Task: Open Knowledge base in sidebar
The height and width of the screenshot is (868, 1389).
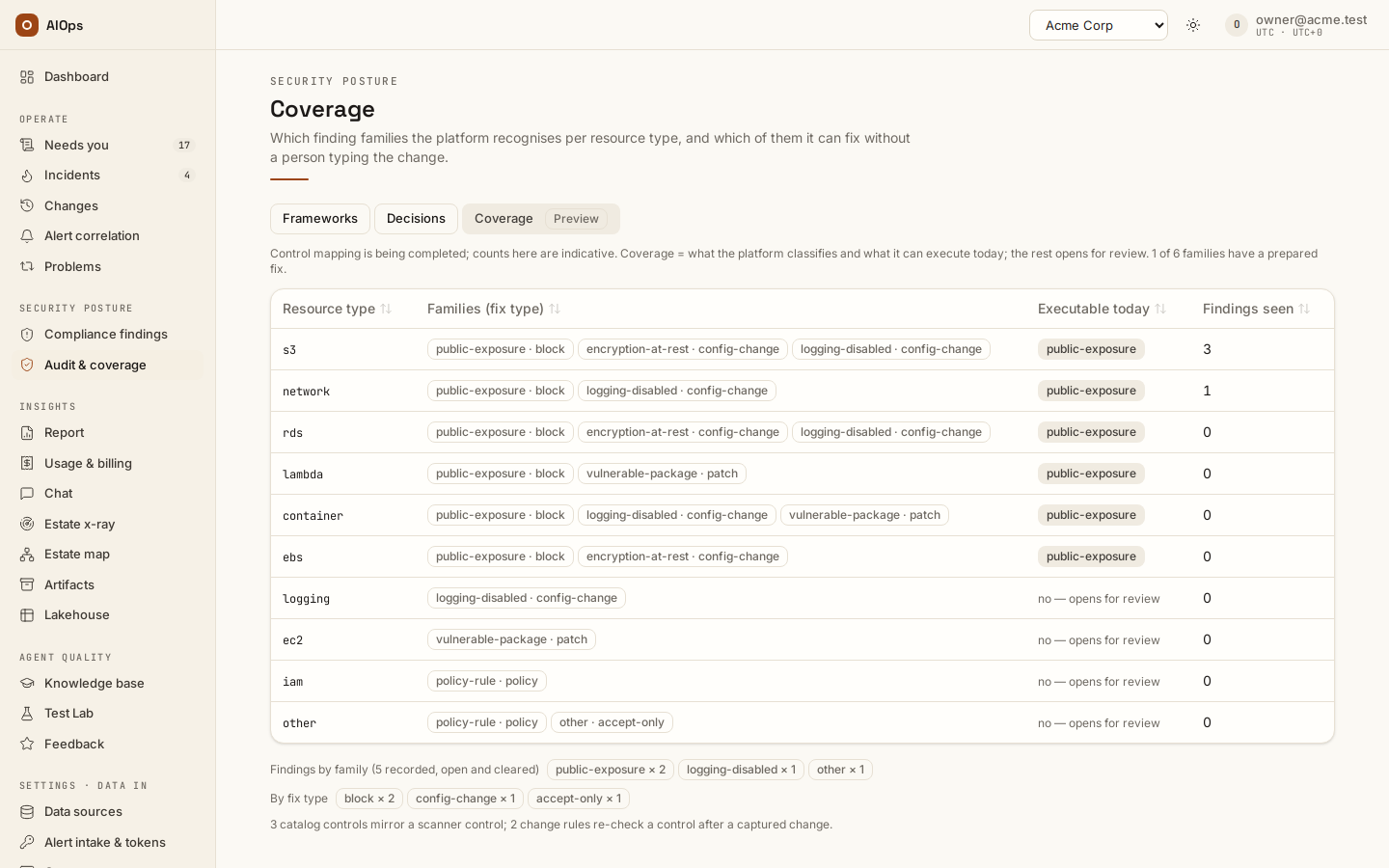Action: [x=108, y=684]
